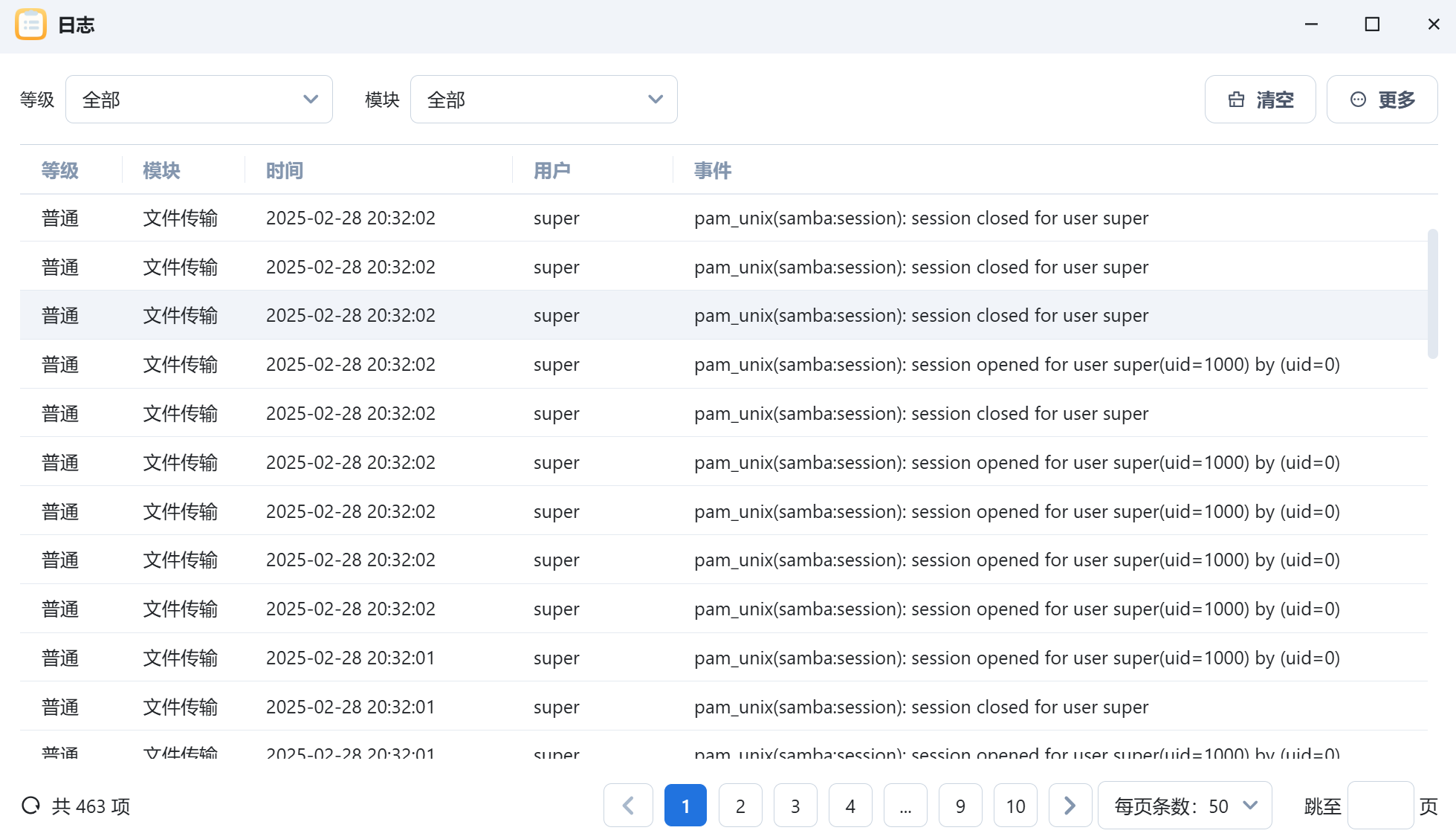Switch to page 3
The width and height of the screenshot is (1456, 839).
click(x=795, y=806)
